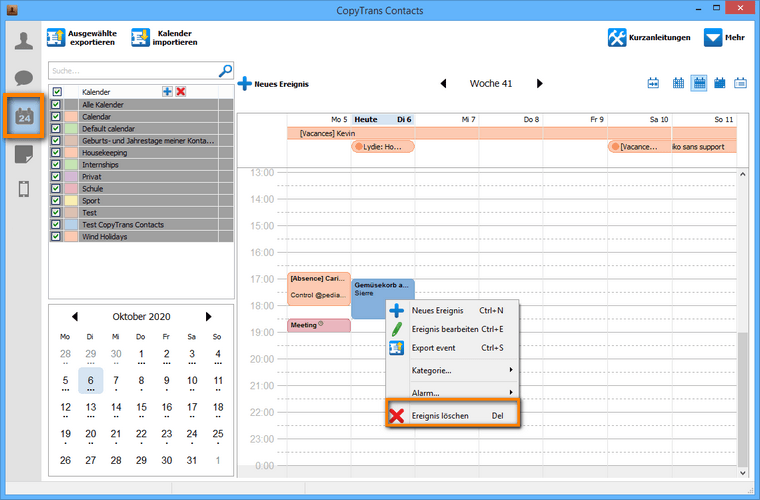Select the Test calendar row
This screenshot has width=760, height=500.
click(141, 212)
